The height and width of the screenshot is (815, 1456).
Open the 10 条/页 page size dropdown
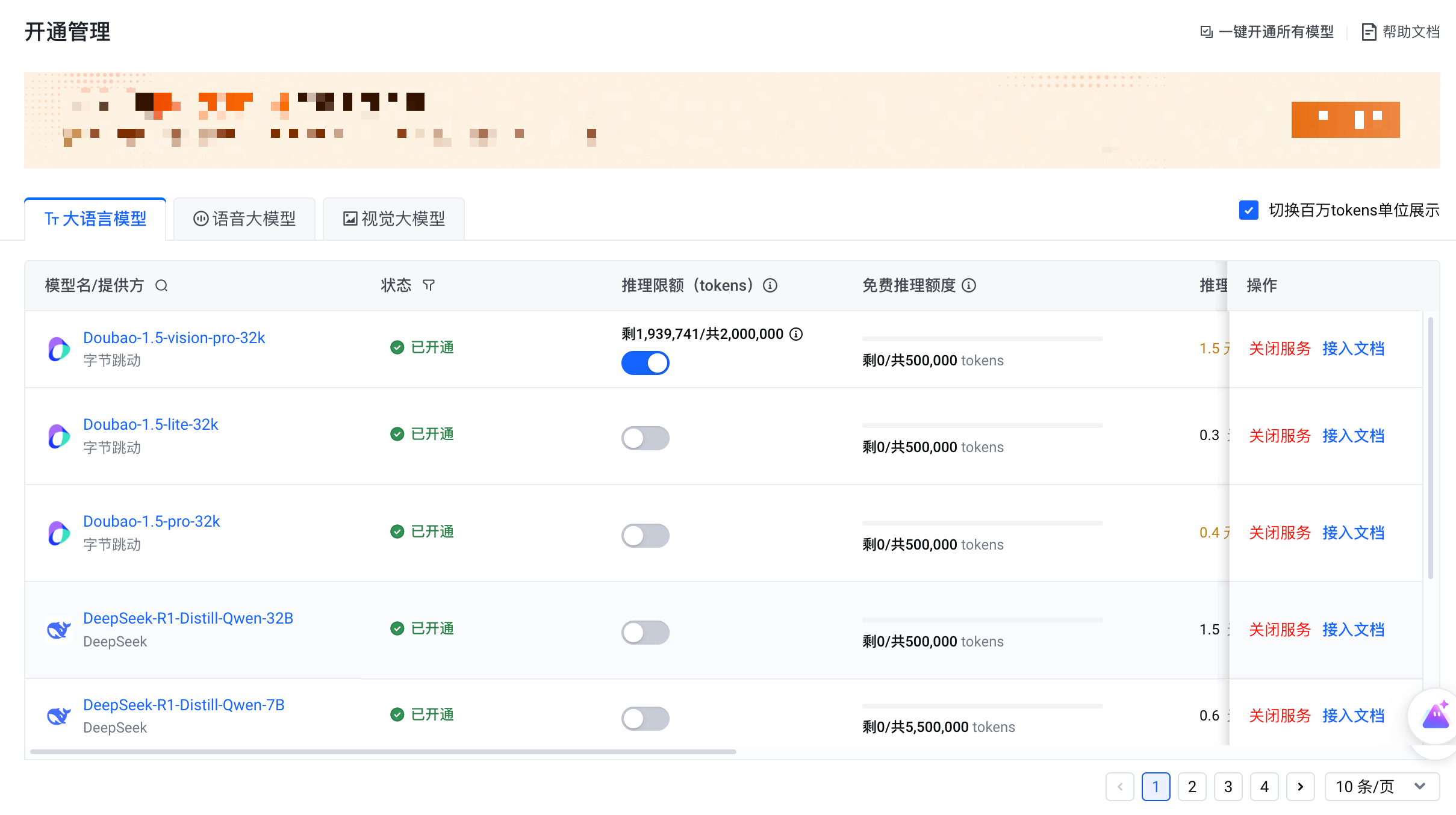point(1381,787)
